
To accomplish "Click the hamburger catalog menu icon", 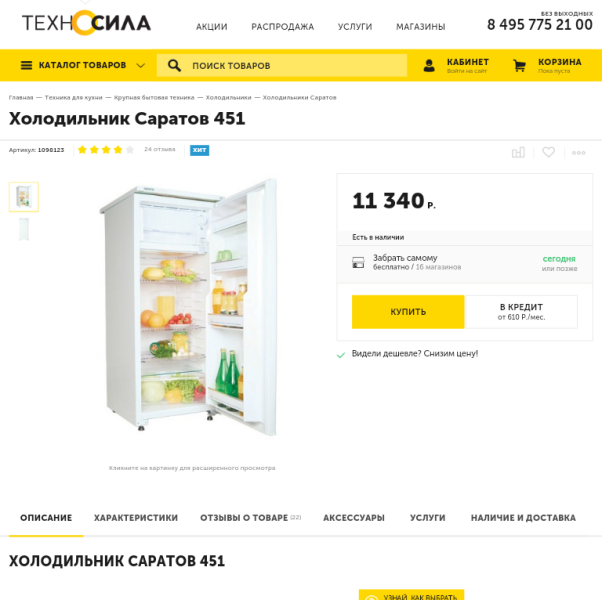I will tap(26, 65).
